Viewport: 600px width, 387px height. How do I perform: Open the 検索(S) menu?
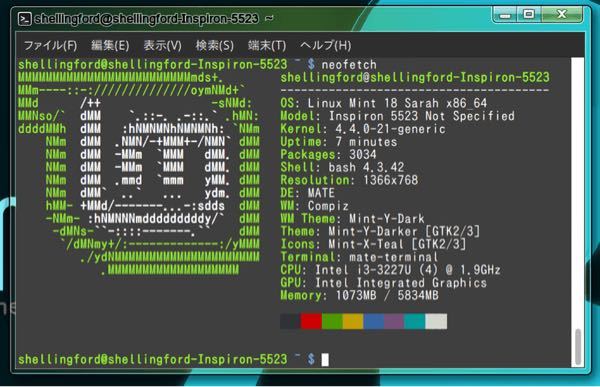[x=215, y=46]
